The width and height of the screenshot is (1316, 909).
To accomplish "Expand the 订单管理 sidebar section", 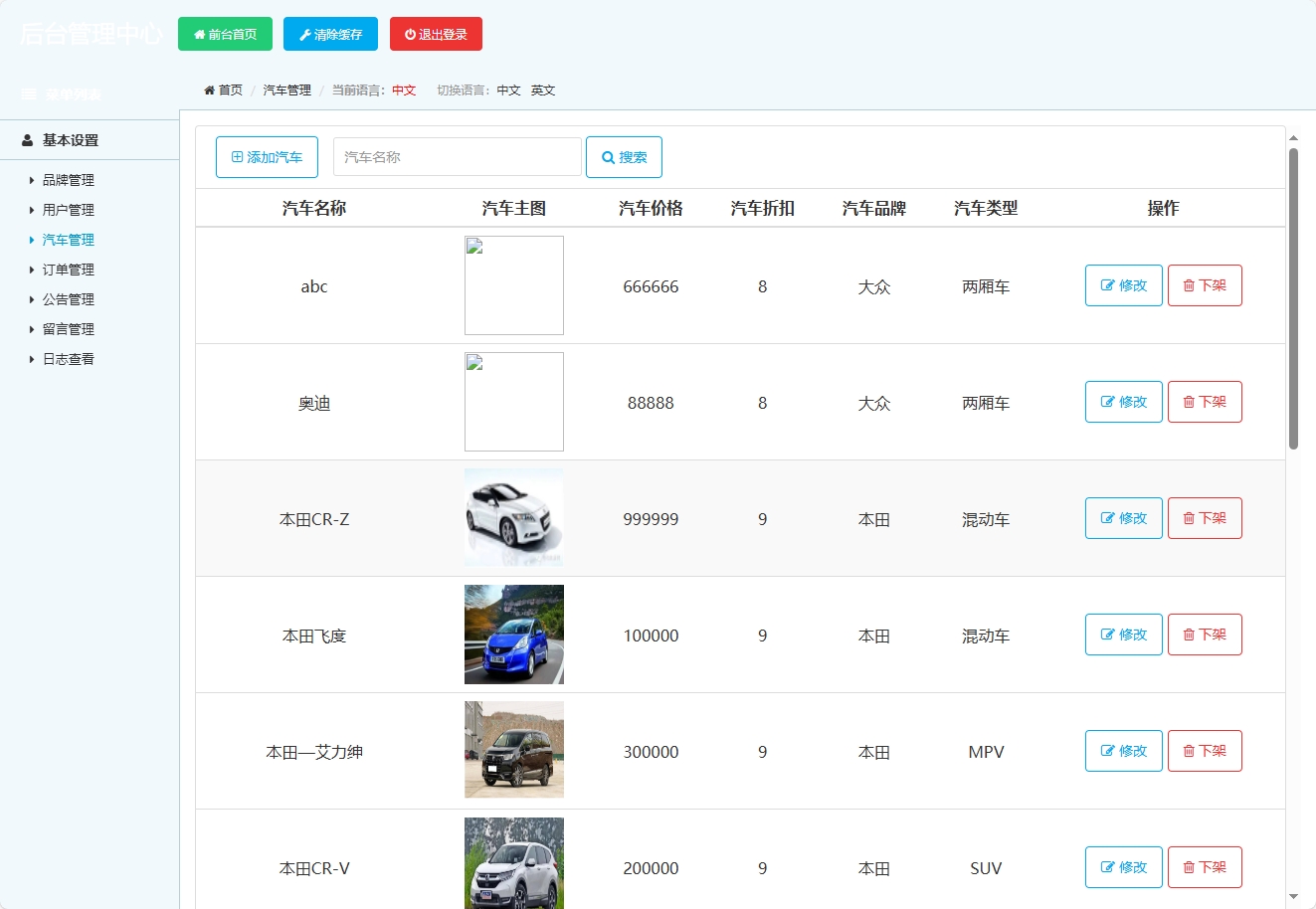I will [x=68, y=269].
